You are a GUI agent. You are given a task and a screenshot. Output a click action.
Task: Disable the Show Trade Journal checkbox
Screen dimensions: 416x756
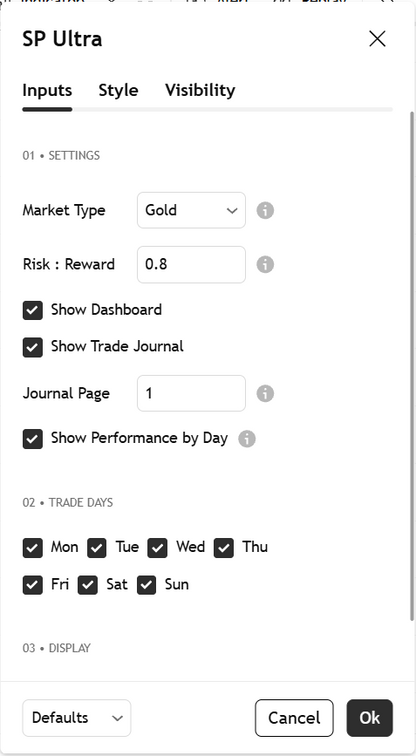[33, 347]
